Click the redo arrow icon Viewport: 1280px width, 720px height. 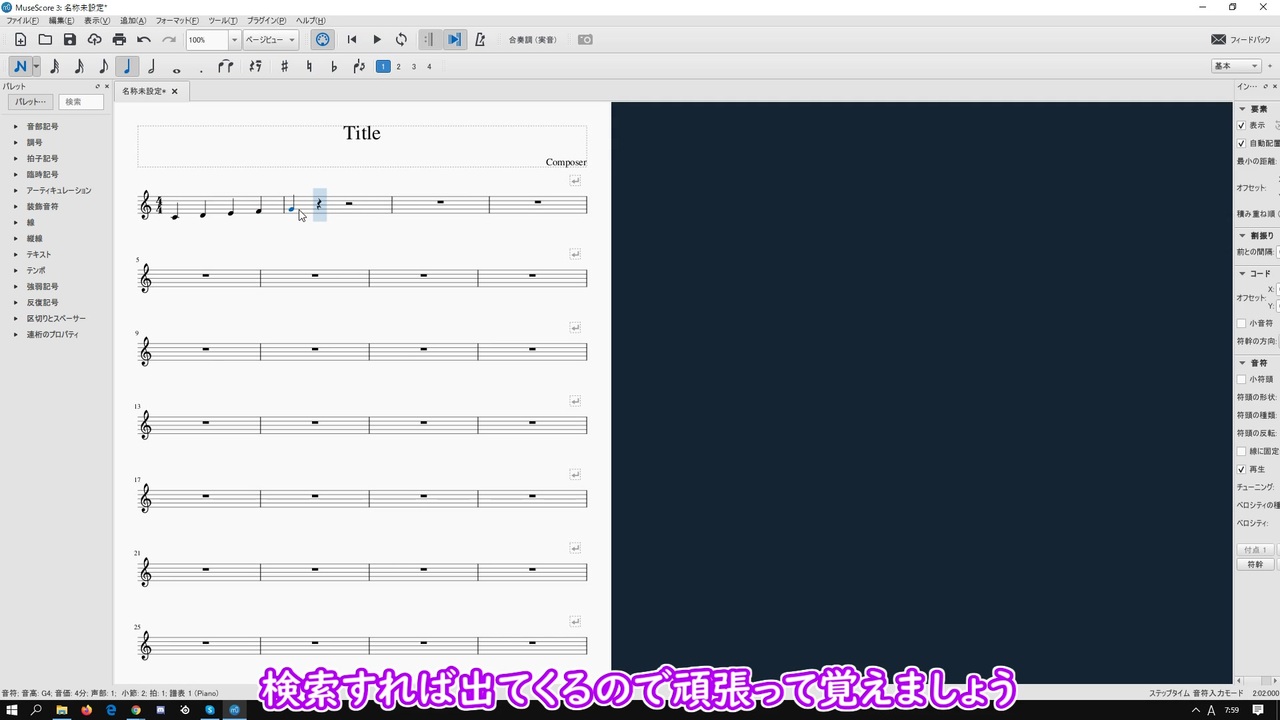click(x=168, y=40)
